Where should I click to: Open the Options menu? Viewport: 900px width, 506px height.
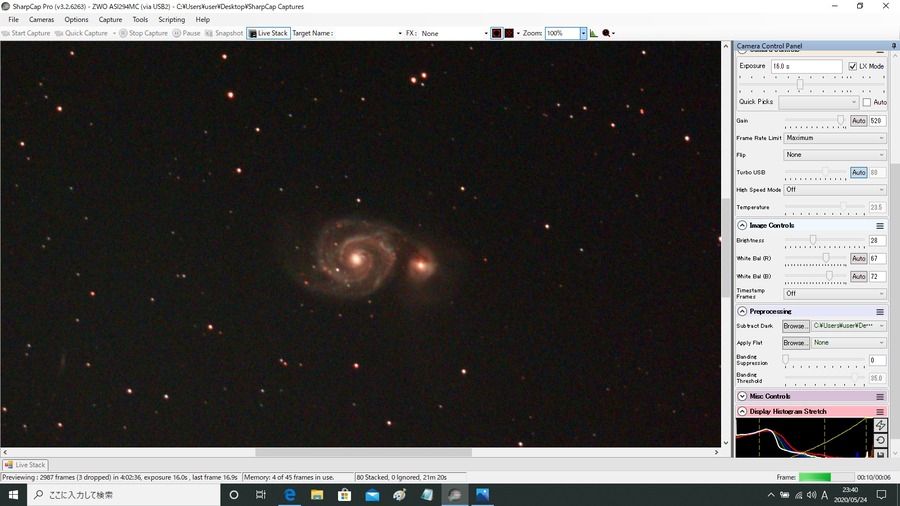click(76, 20)
